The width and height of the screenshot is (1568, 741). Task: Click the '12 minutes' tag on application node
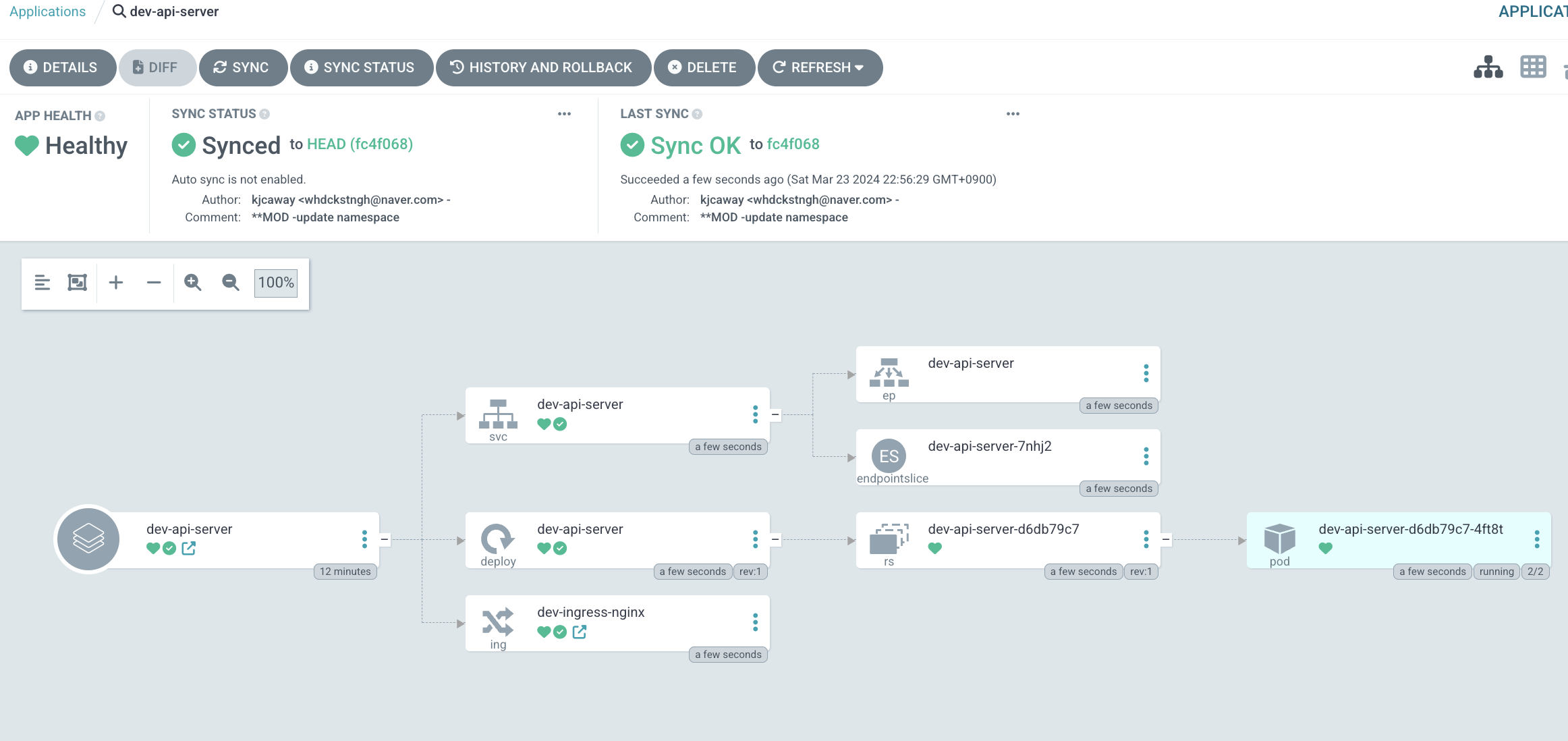point(345,572)
